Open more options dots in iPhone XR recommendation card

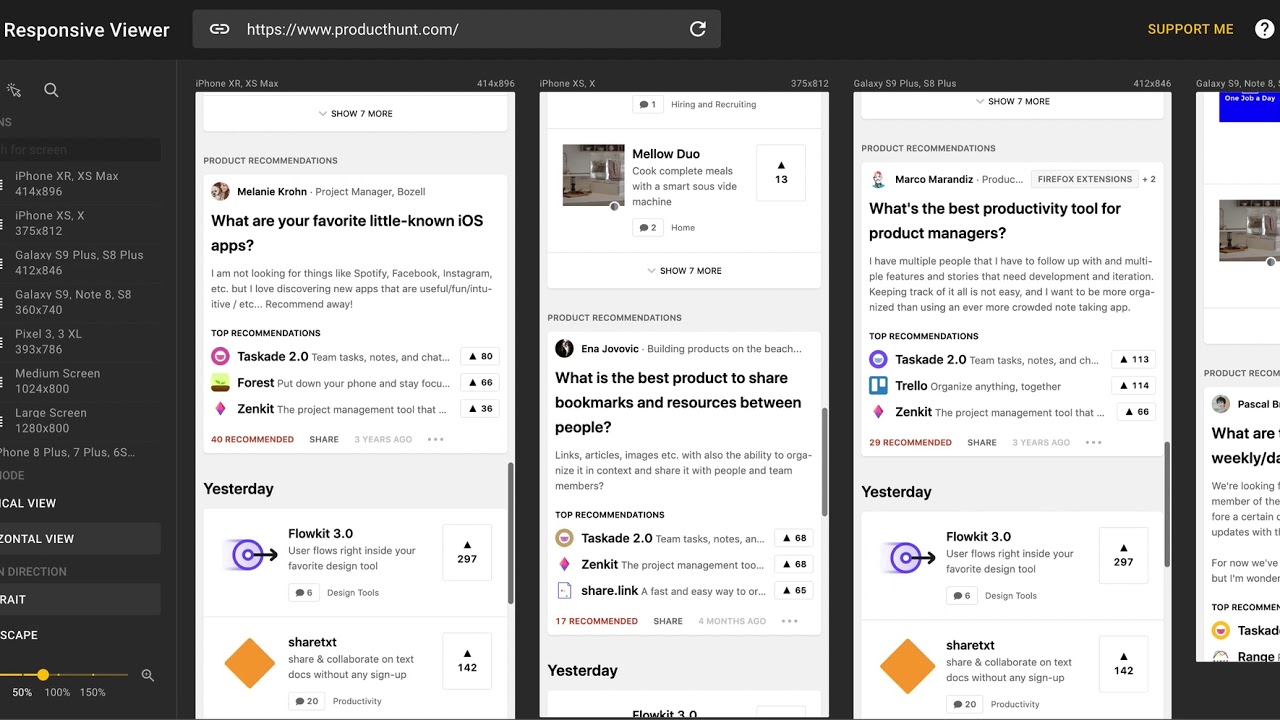coord(435,439)
